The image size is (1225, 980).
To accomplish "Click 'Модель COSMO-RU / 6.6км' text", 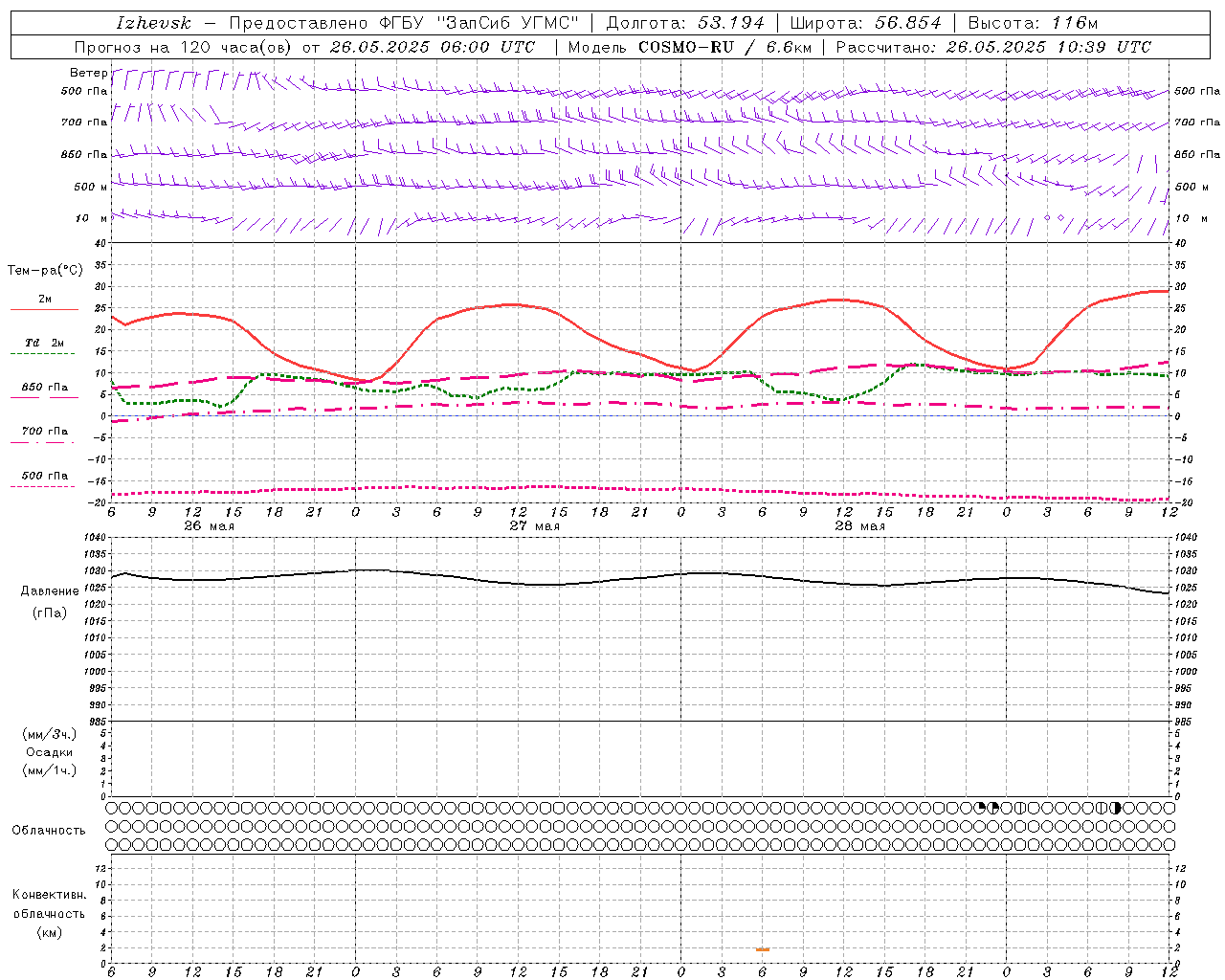I will click(689, 47).
